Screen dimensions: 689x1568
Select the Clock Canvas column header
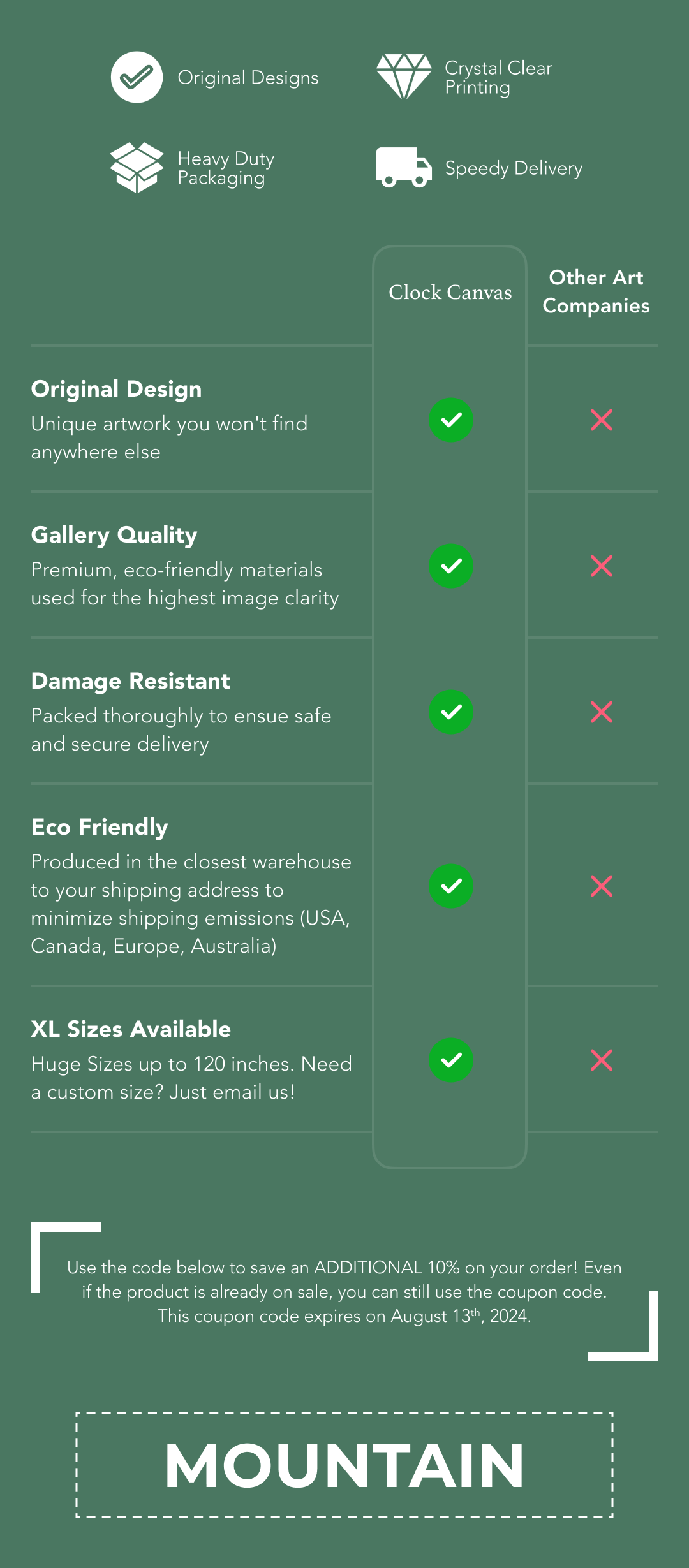[x=450, y=292]
